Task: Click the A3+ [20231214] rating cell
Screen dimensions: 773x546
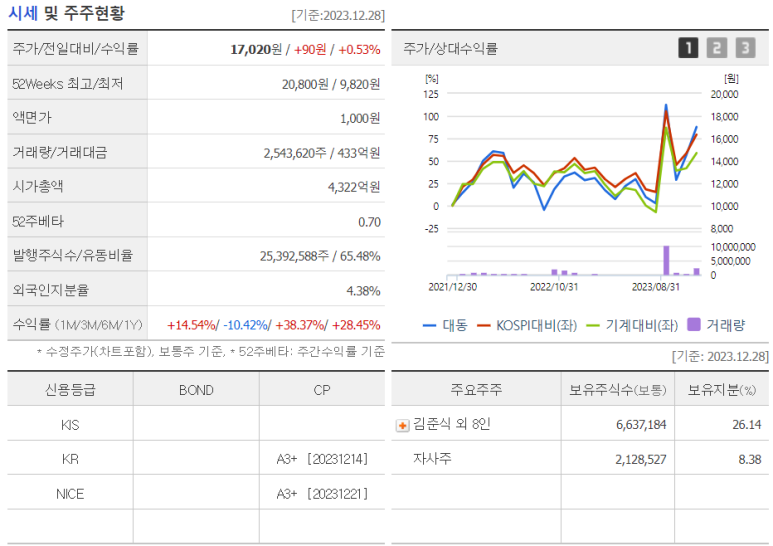Action: click(322, 459)
